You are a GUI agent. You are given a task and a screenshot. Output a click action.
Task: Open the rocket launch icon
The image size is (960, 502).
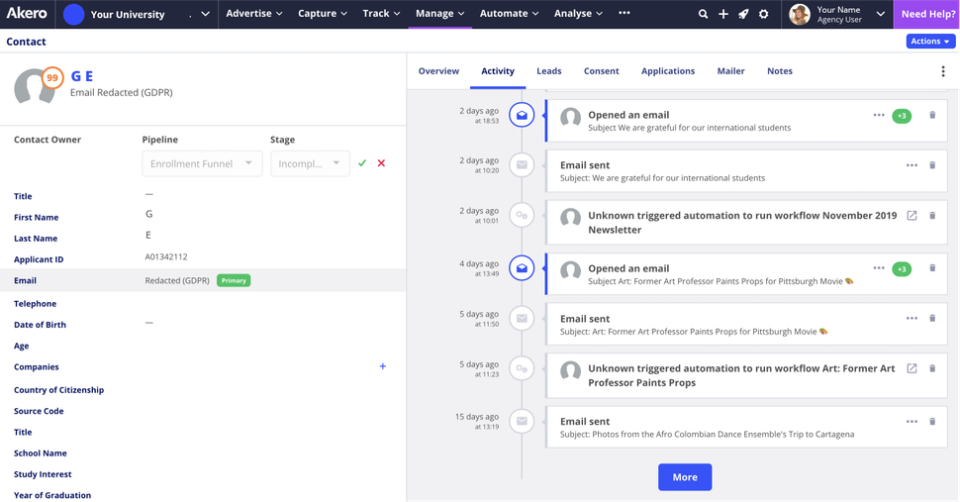[x=743, y=13]
